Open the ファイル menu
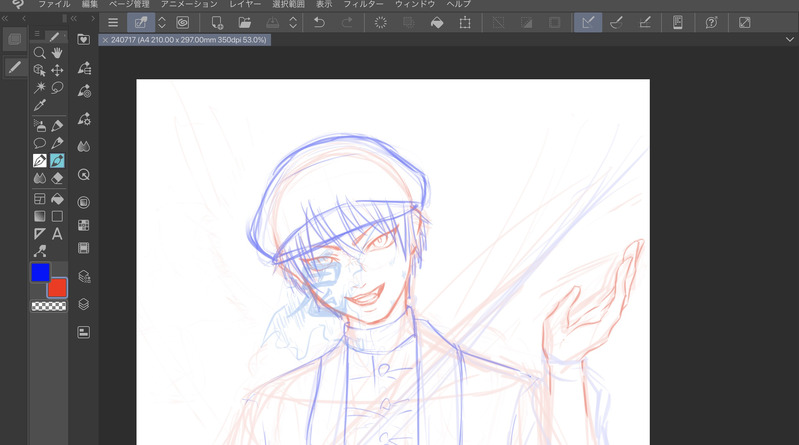Image resolution: width=799 pixels, height=445 pixels. [55, 4]
